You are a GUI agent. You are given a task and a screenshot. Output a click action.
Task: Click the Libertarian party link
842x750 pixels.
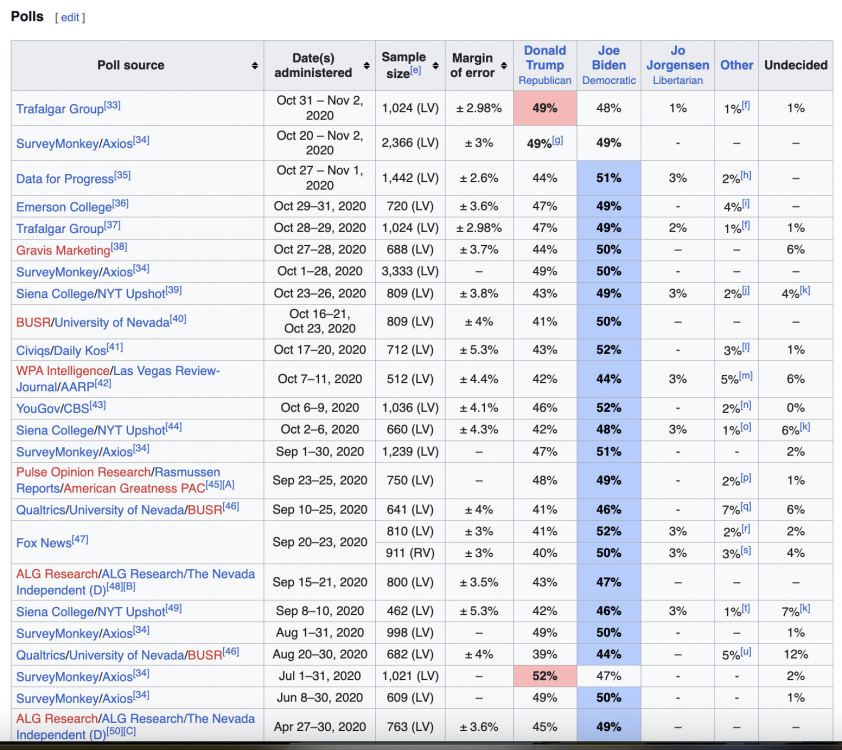677,80
